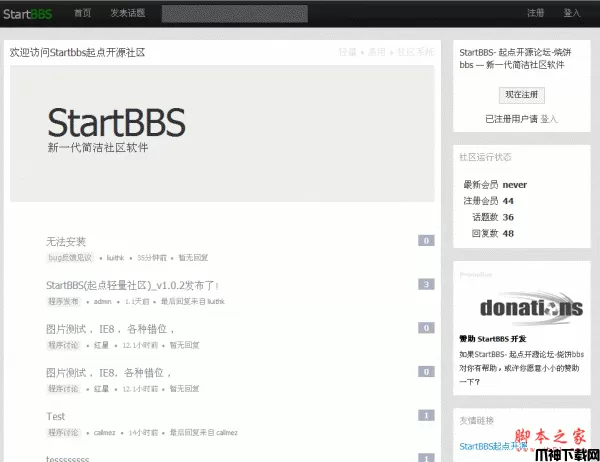Select the 话题数 36 statistic
Screen dimensions: 600x462
point(493,217)
